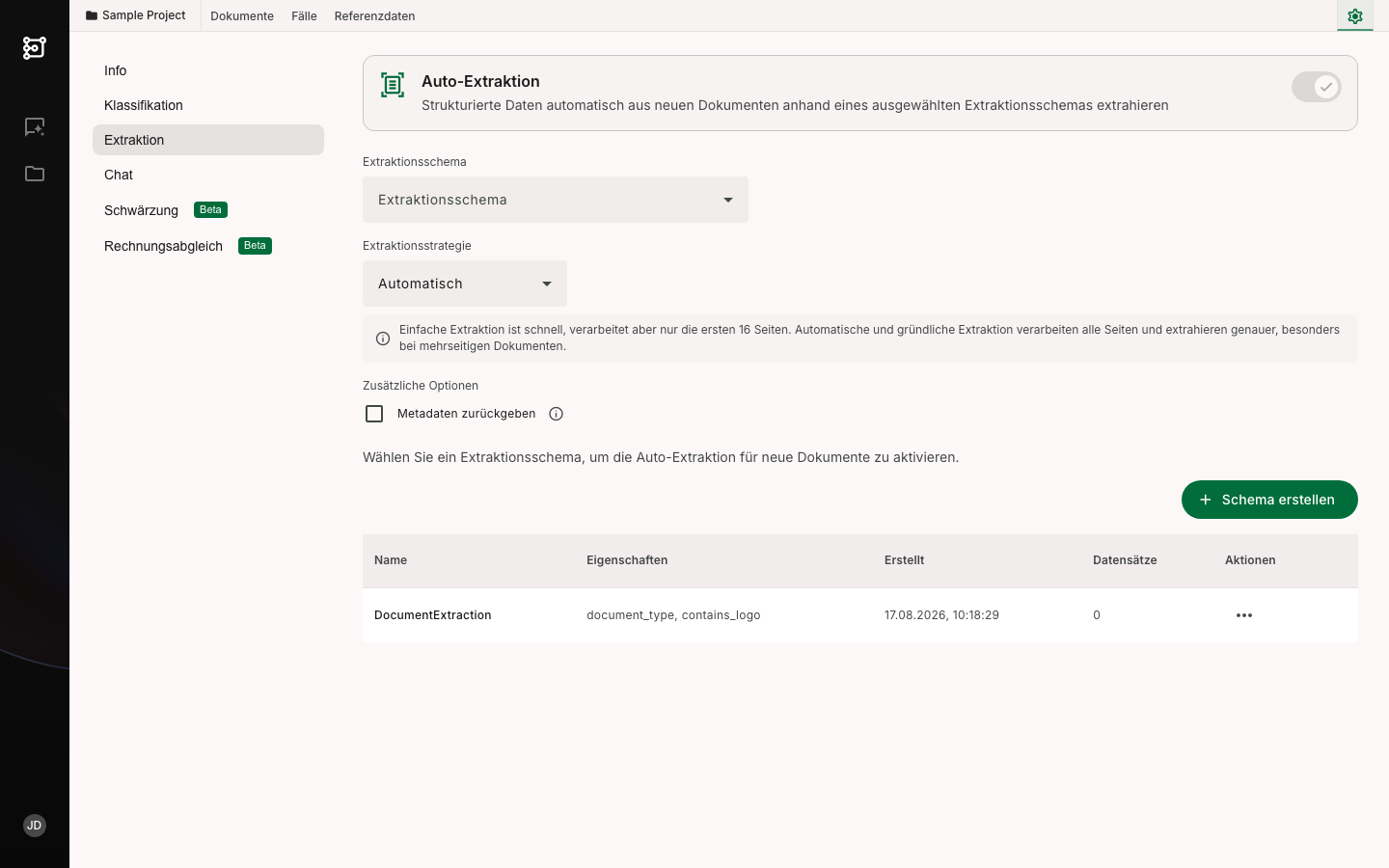Open project settings gear icon
The width and height of the screenshot is (1389, 868).
pos(1355,15)
